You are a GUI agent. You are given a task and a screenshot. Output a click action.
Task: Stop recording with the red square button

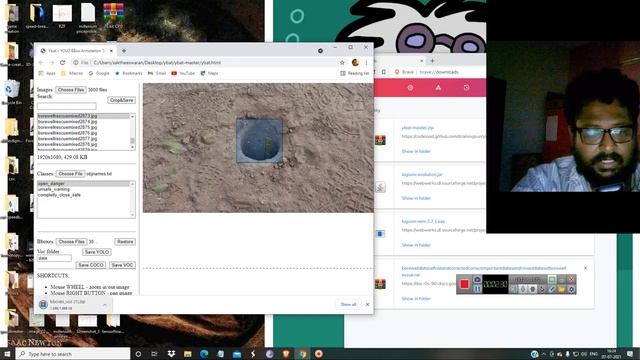click(x=464, y=284)
